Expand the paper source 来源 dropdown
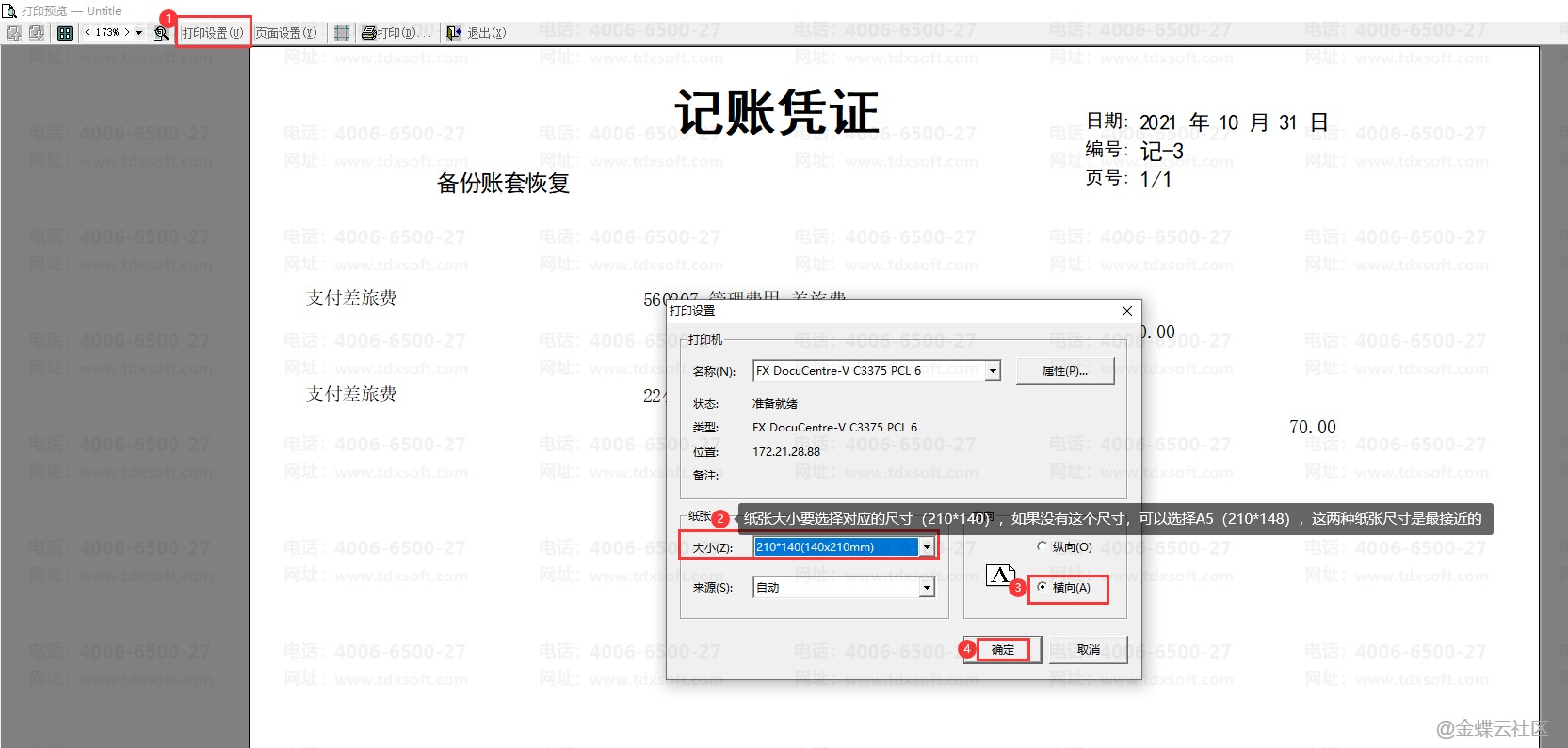1568x748 pixels. click(927, 588)
